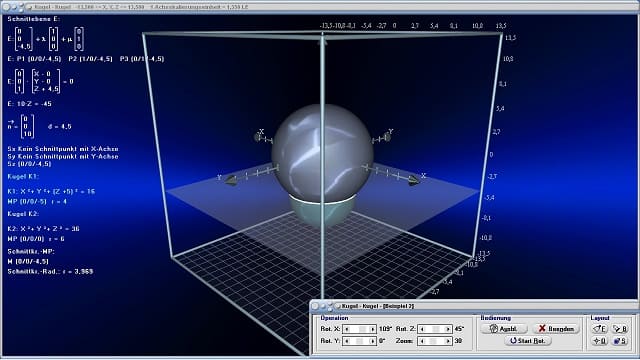Screen dimensions: 640x360
Task: Click the text 'E: 10·Z = -45'
Action: click(29, 104)
